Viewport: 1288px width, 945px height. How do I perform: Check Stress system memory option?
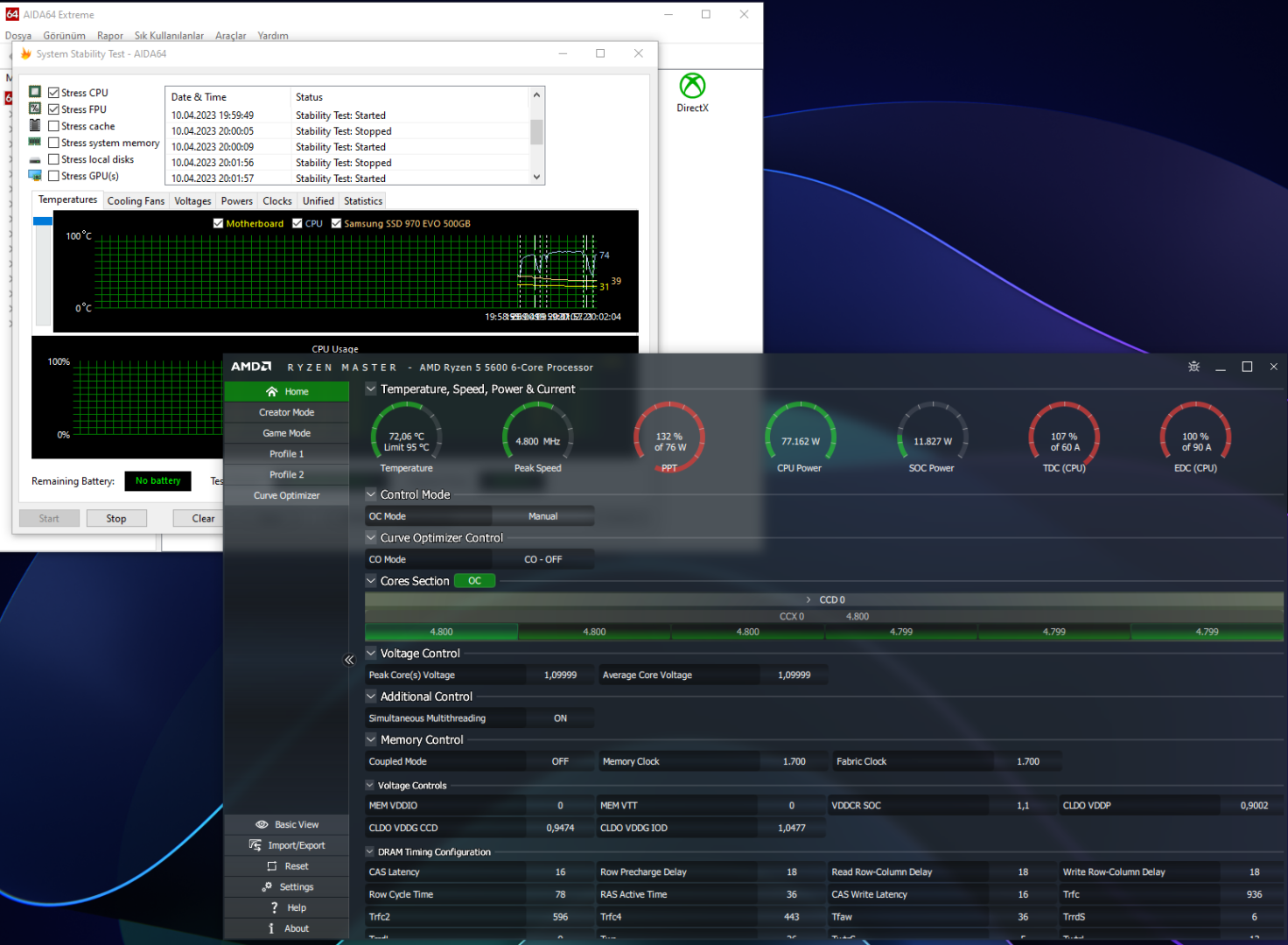tap(53, 143)
